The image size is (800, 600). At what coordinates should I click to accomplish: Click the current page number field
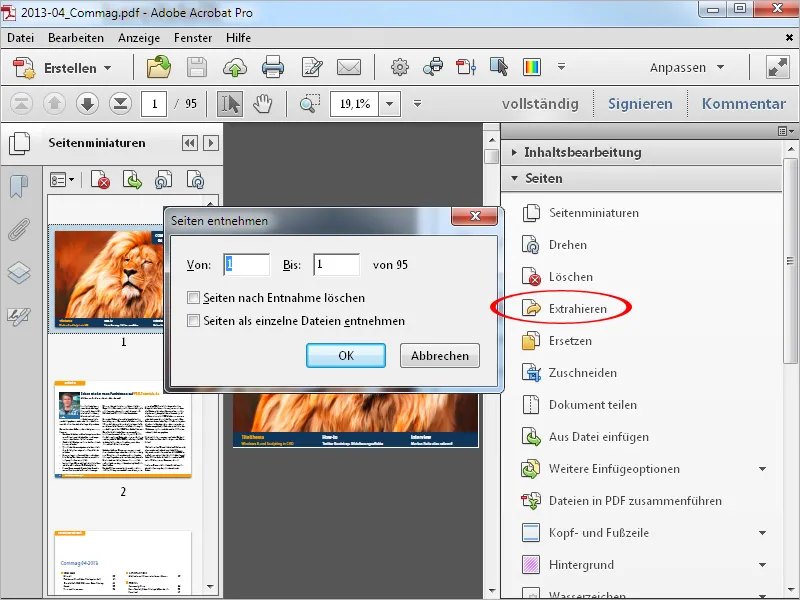click(x=154, y=104)
